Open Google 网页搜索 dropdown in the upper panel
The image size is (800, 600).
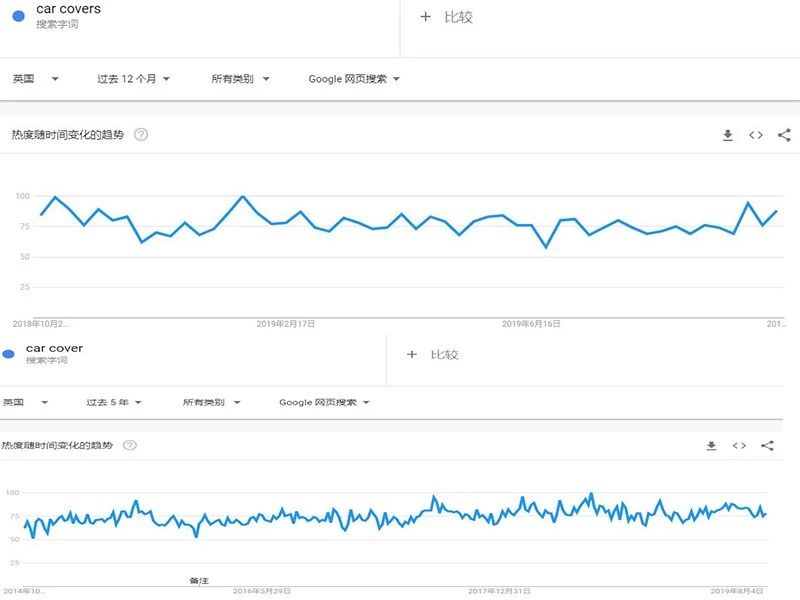(354, 79)
